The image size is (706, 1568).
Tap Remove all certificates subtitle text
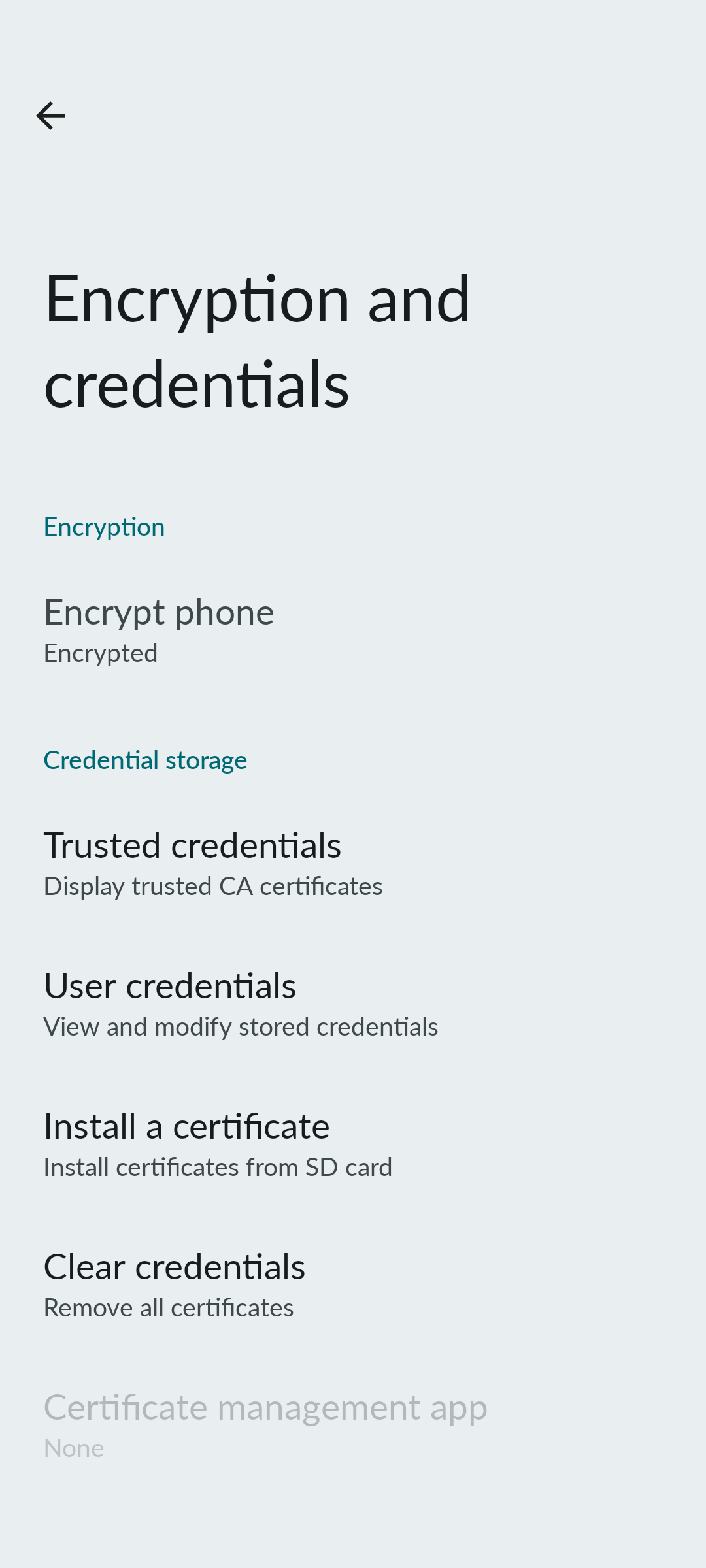[169, 1308]
